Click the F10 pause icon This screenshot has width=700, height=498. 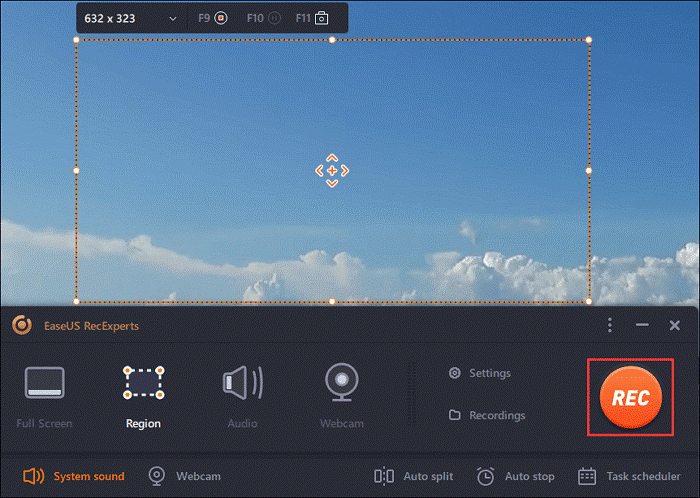tap(275, 18)
